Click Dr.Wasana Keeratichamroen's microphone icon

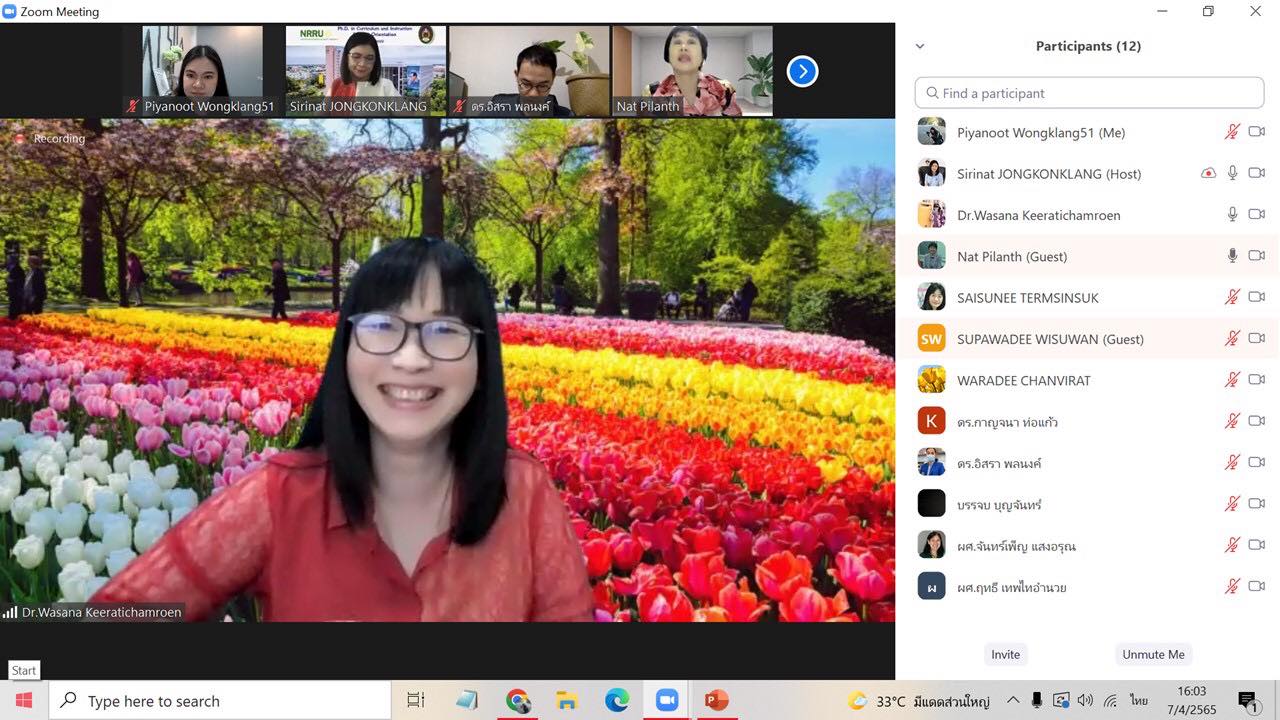pos(1233,214)
